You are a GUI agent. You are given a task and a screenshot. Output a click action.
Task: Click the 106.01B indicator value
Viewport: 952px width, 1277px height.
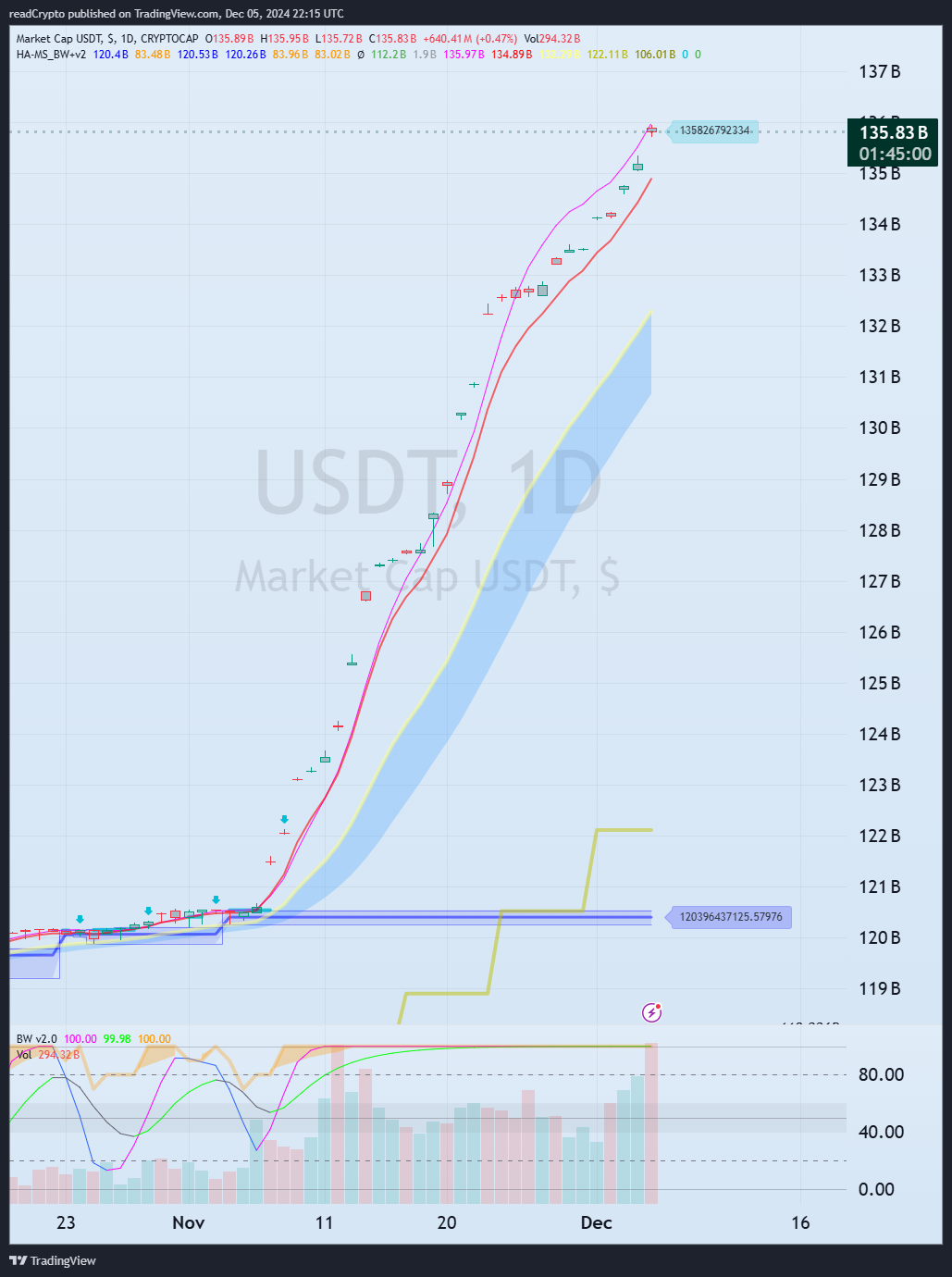(x=655, y=55)
